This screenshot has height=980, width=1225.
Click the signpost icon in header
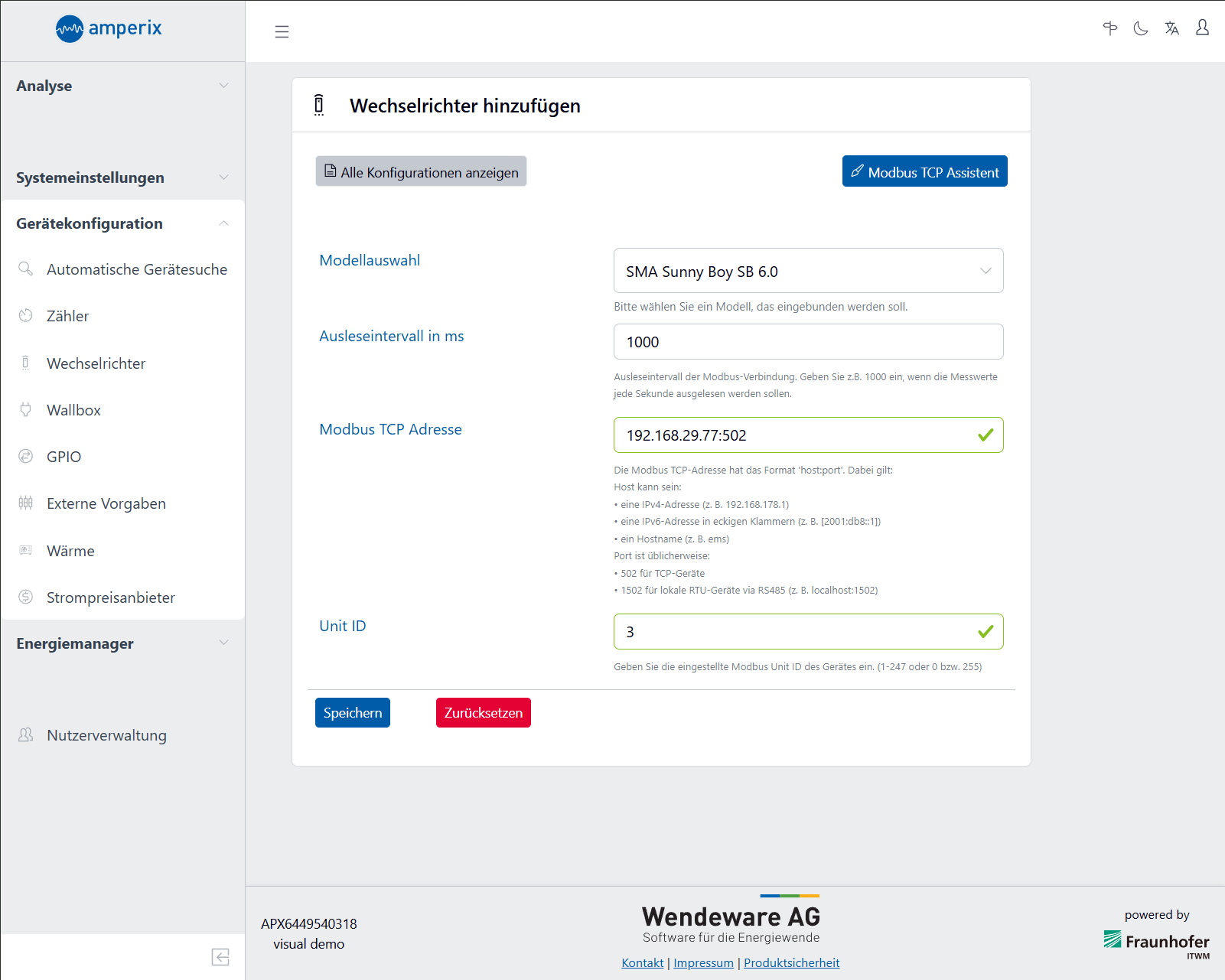point(1109,29)
